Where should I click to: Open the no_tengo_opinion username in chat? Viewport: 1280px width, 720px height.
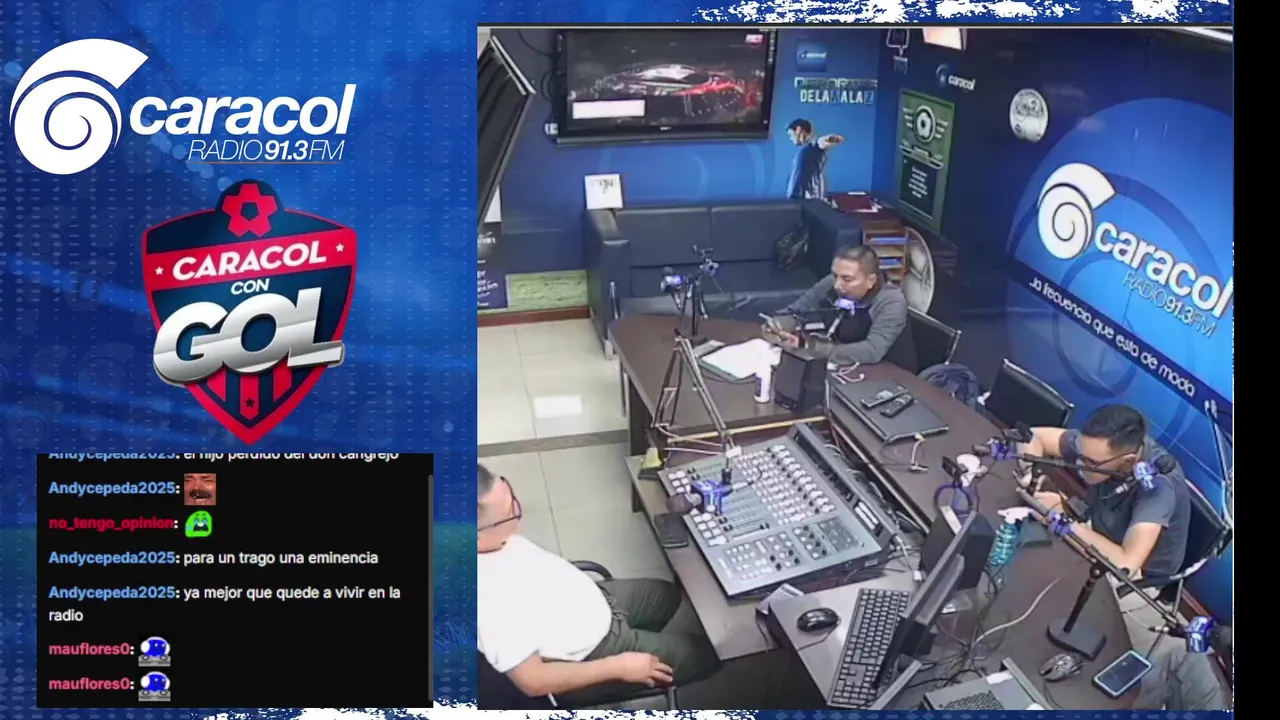point(112,524)
